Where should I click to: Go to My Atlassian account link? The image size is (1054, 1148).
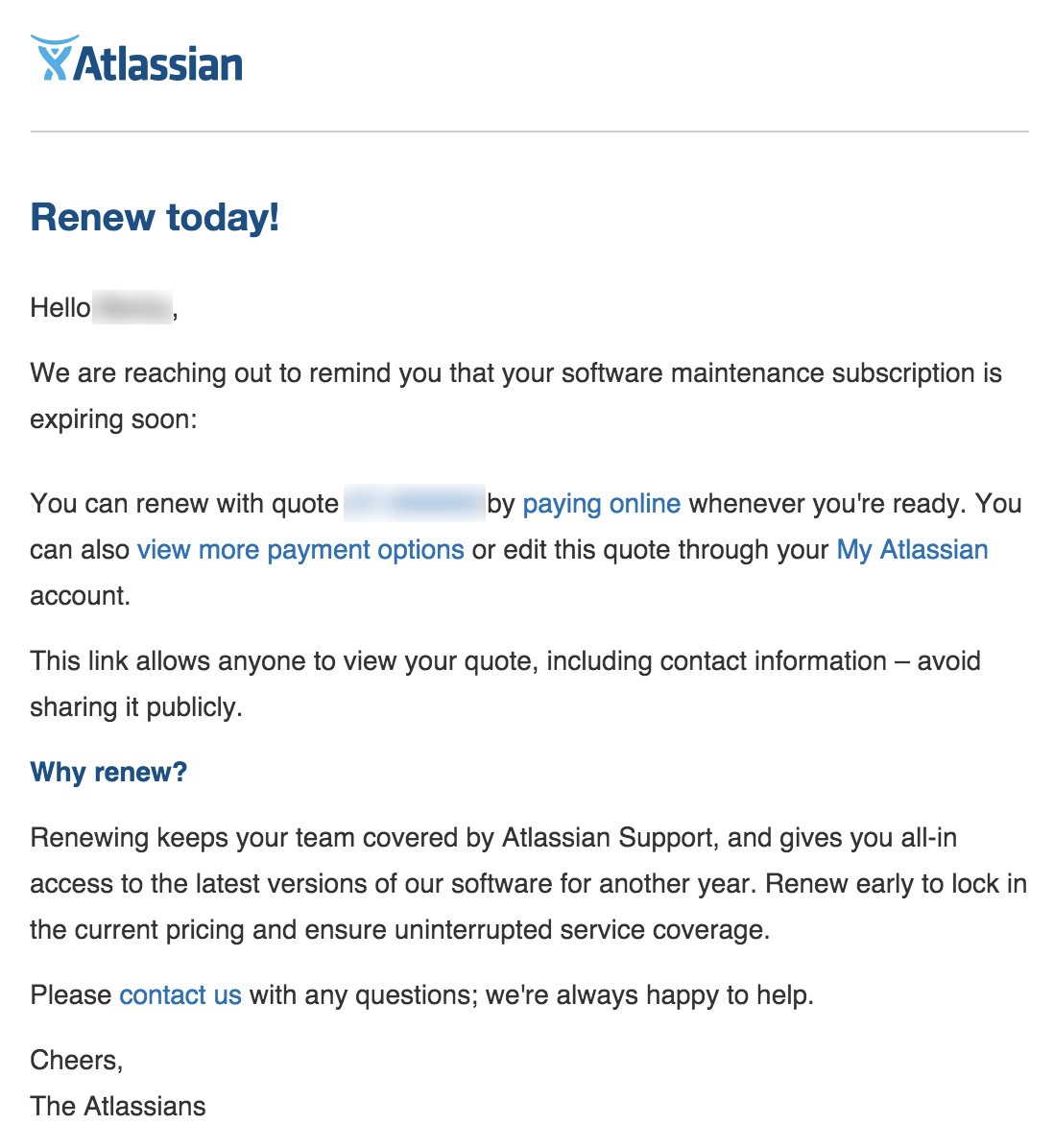click(912, 550)
